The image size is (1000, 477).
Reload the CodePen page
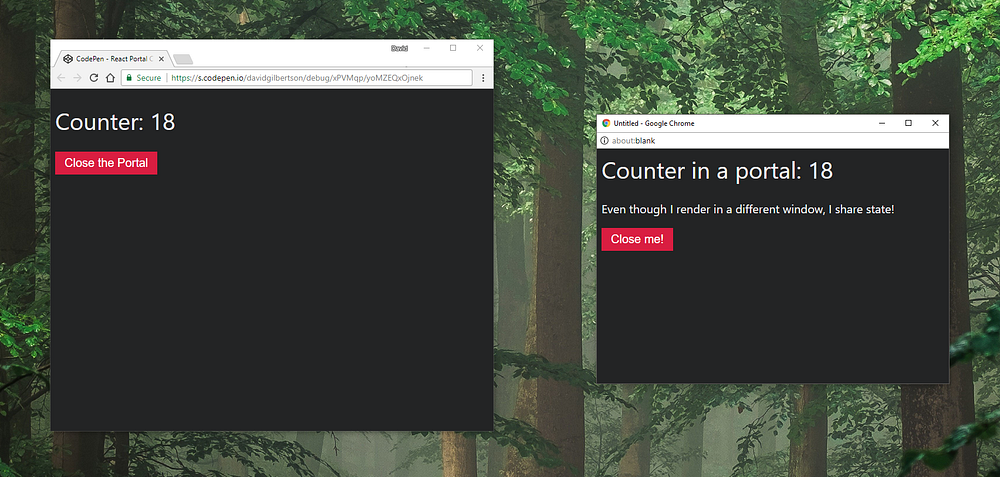pyautogui.click(x=94, y=78)
